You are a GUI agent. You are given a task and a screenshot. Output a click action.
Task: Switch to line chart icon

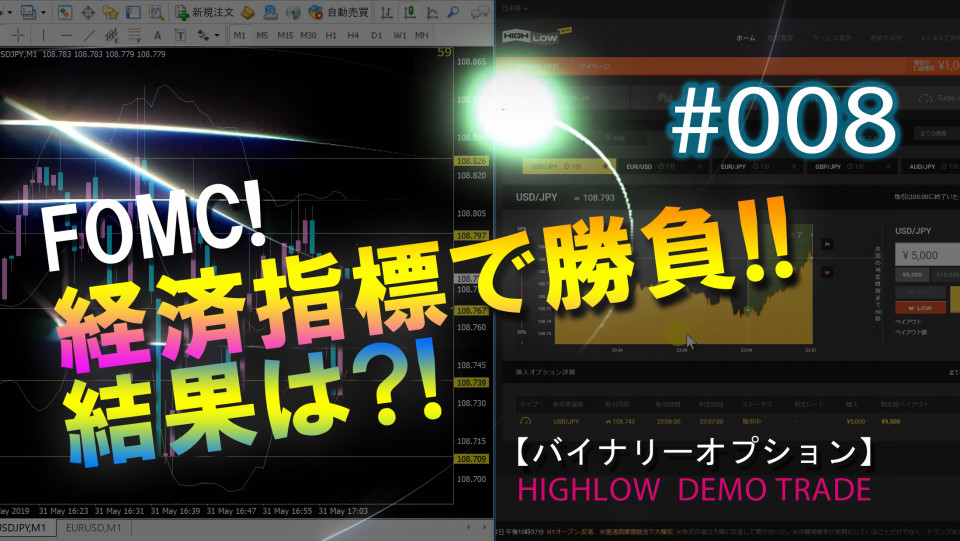pos(432,12)
